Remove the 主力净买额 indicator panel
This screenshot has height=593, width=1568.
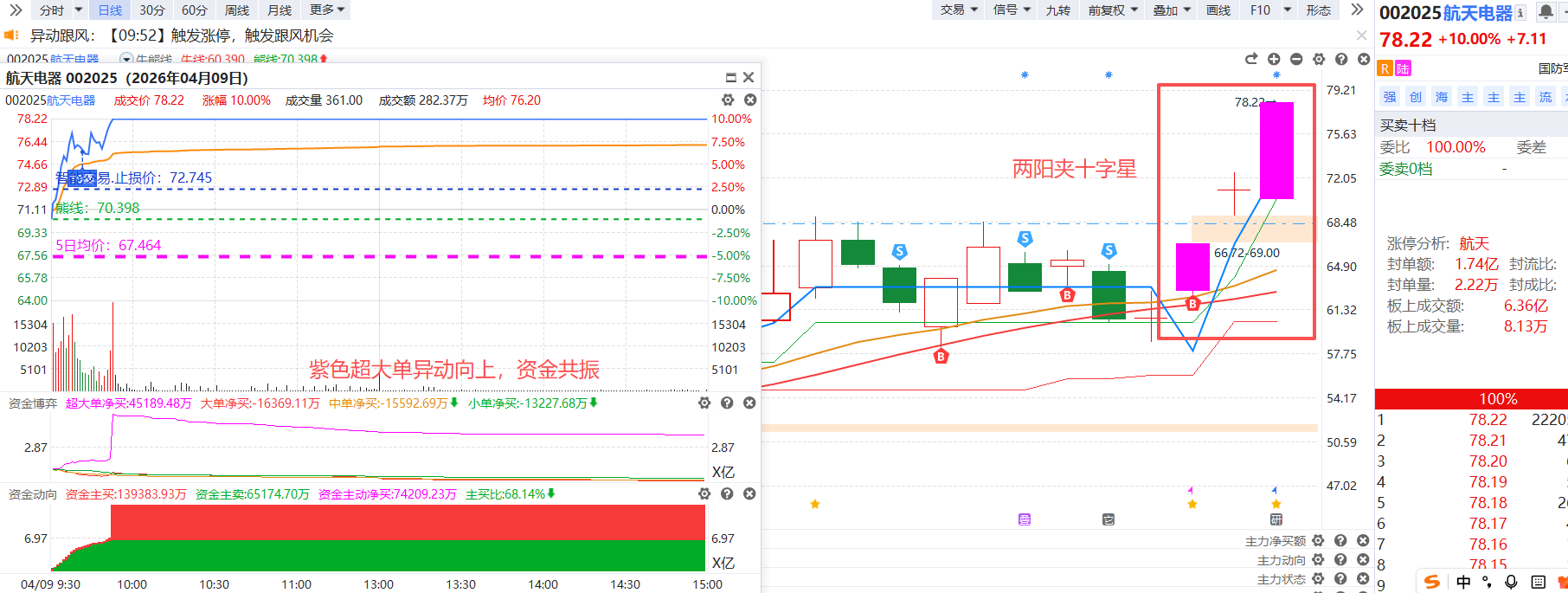coord(1363,541)
